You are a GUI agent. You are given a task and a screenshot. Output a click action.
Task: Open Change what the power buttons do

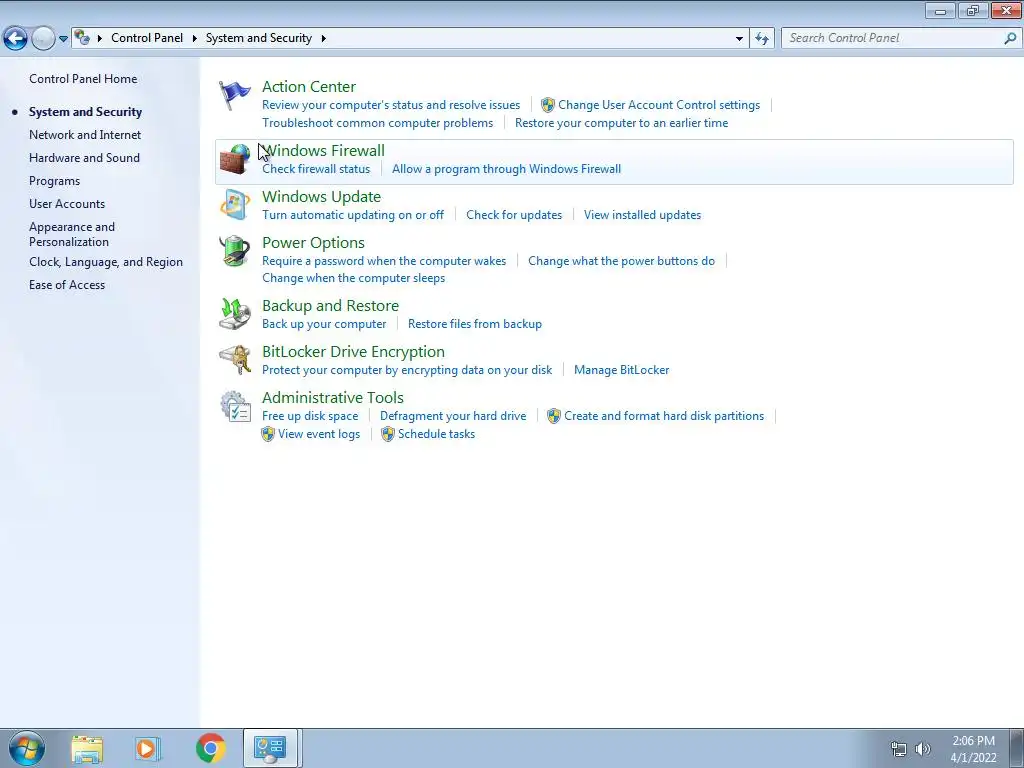tap(622, 261)
